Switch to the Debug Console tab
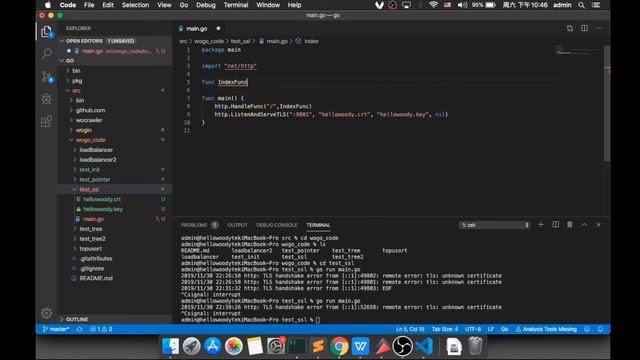 pyautogui.click(x=276, y=225)
